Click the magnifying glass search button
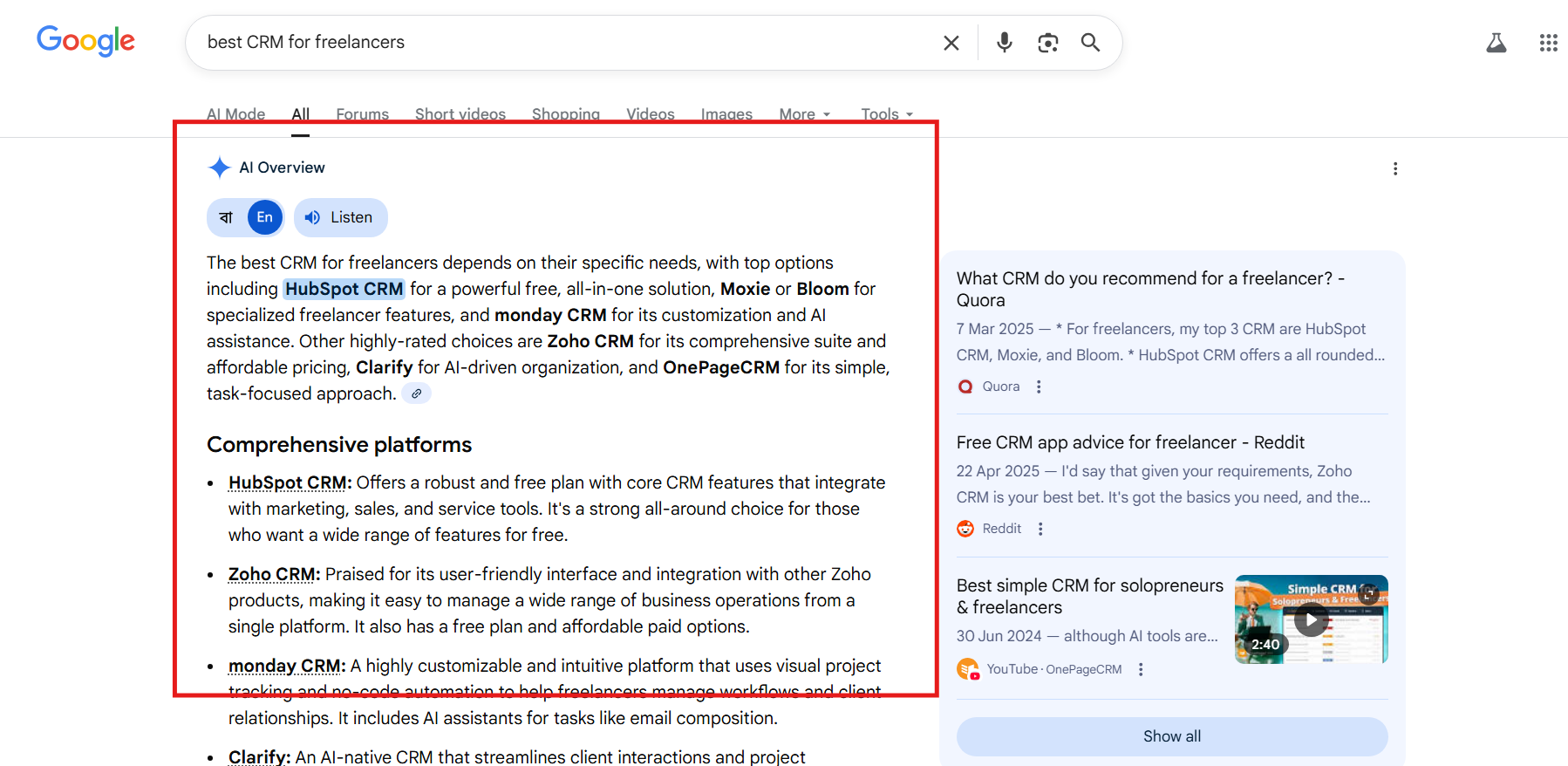Screen dimensions: 1568x766 pyautogui.click(x=1090, y=43)
